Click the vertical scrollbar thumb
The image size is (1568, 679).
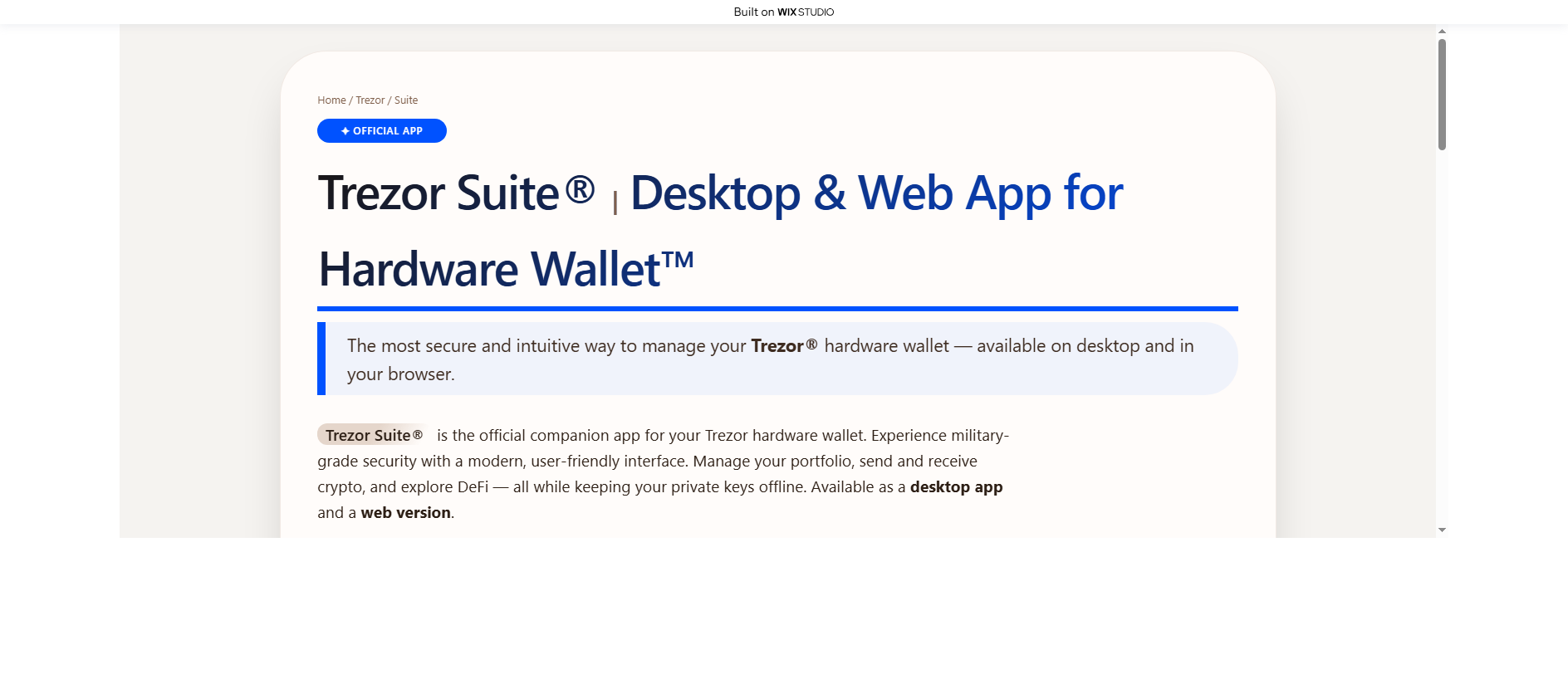coord(1442,95)
